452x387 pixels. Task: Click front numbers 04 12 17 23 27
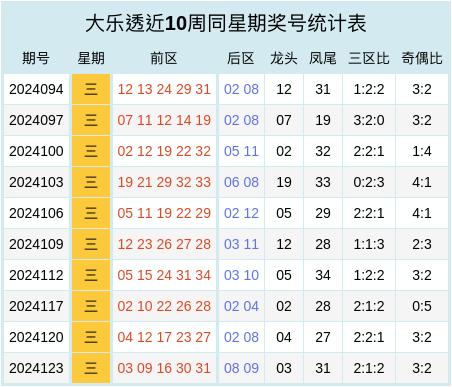[x=164, y=337]
